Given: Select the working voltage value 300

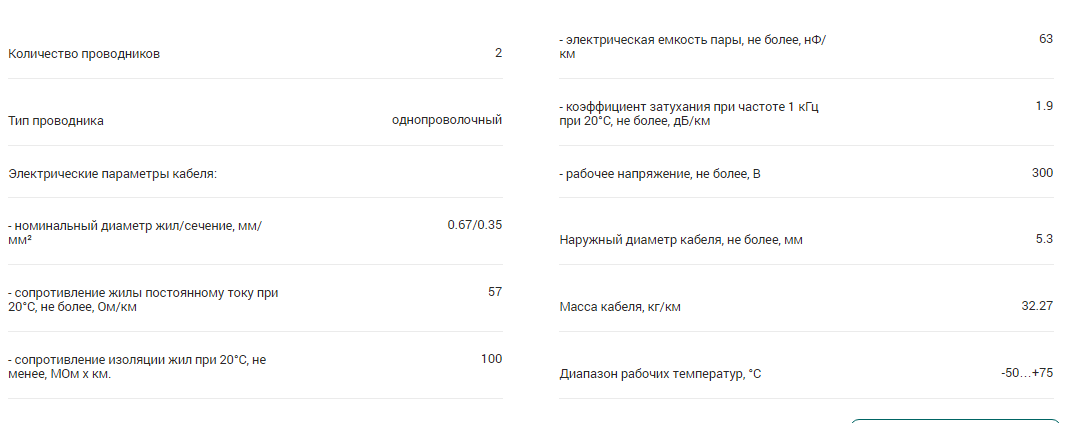Looking at the screenshot, I should point(1043,173).
